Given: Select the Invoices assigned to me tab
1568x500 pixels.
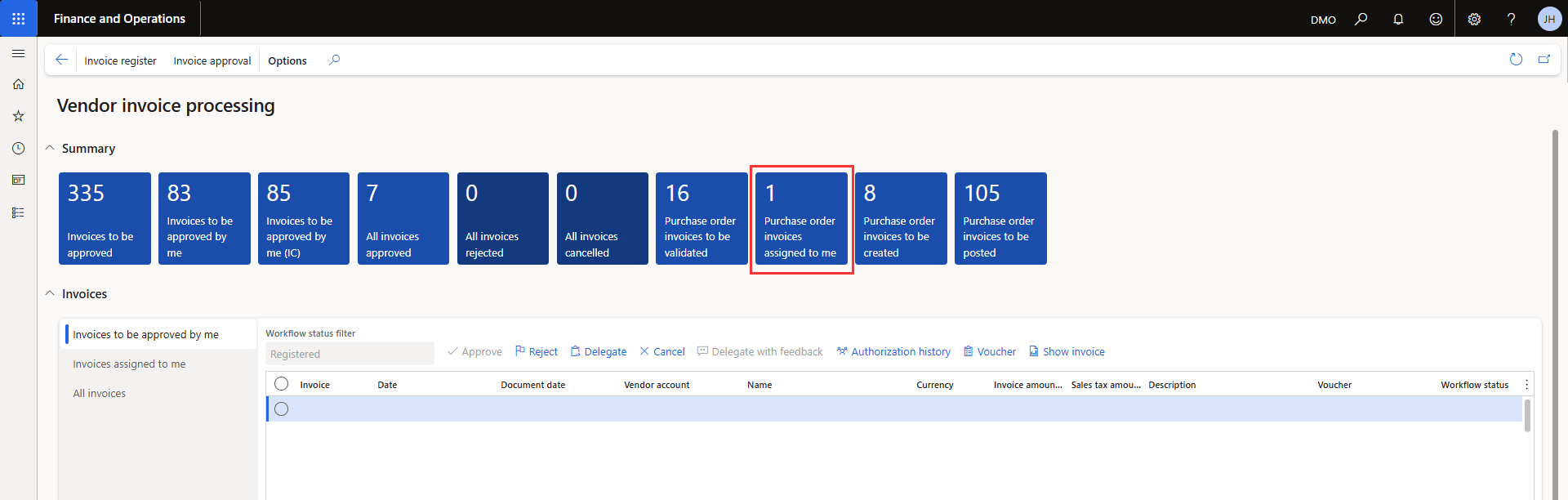Looking at the screenshot, I should 129,364.
